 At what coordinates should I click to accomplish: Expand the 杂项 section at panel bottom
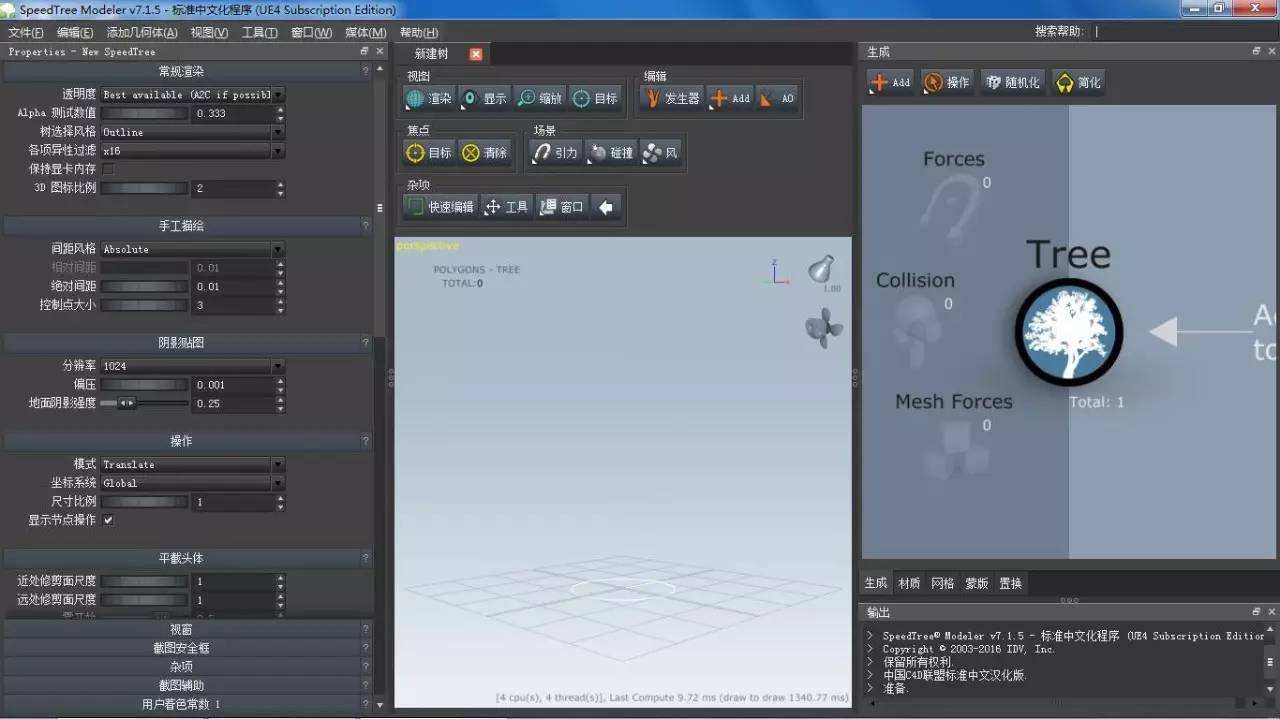point(187,667)
